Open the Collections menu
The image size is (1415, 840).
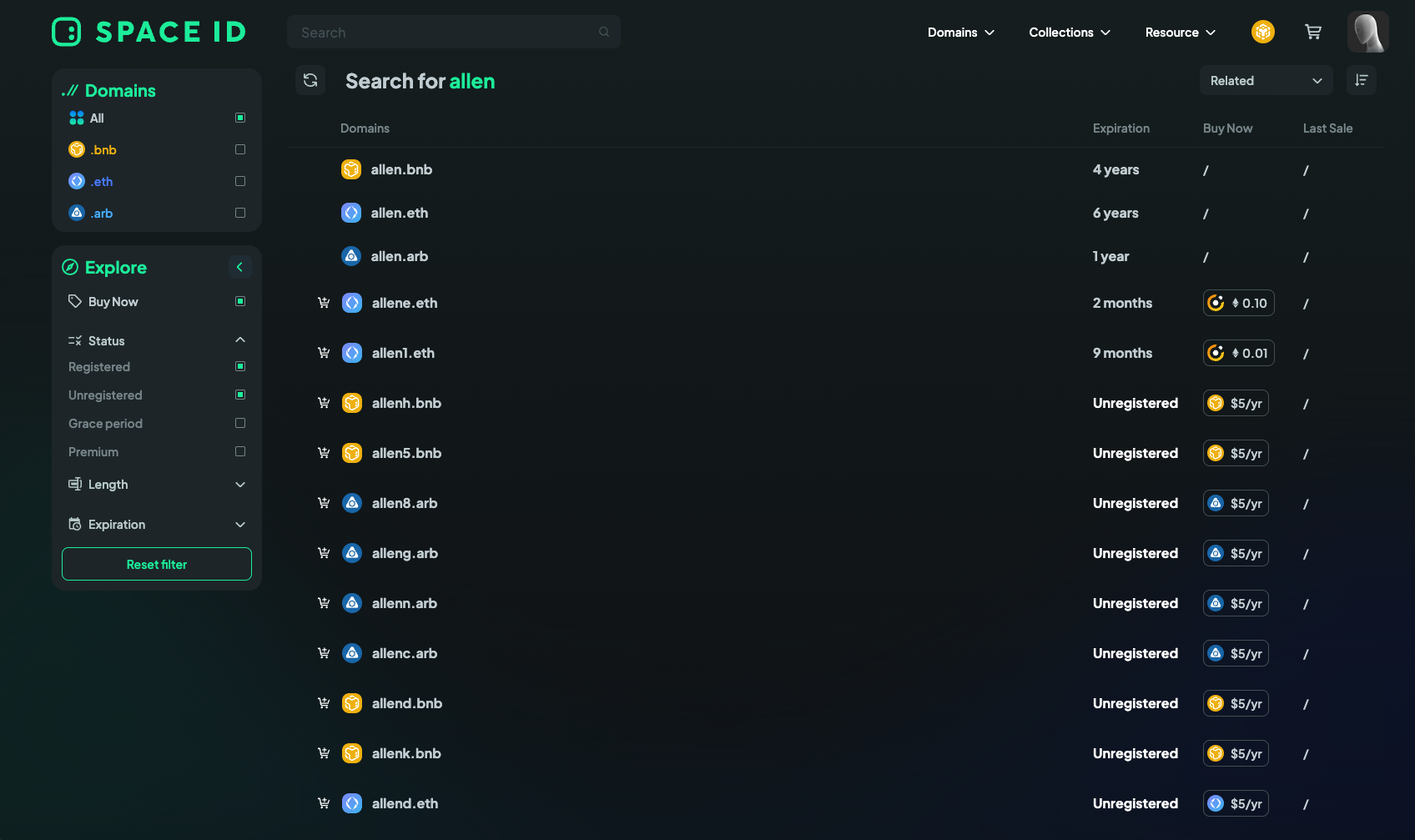1070,32
